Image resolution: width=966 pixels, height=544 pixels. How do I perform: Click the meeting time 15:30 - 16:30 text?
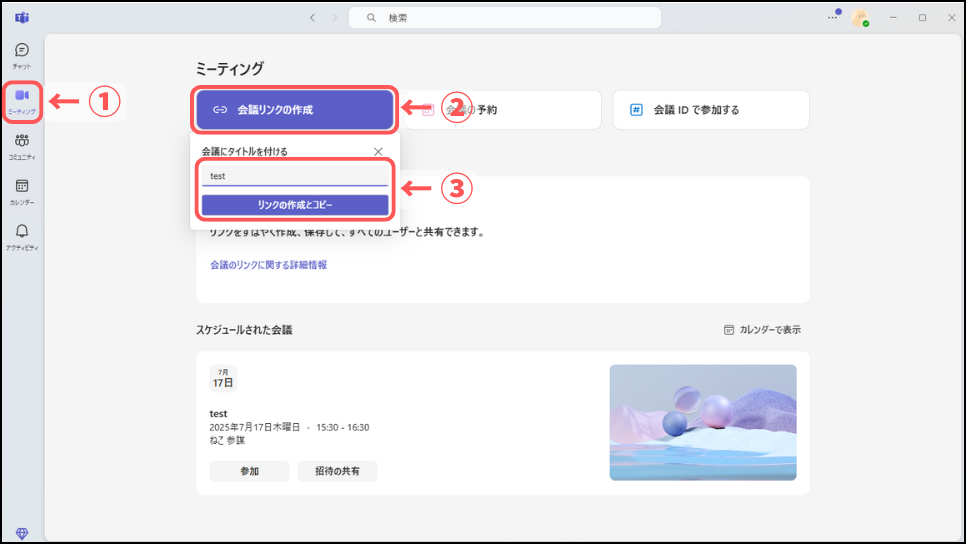[343, 428]
